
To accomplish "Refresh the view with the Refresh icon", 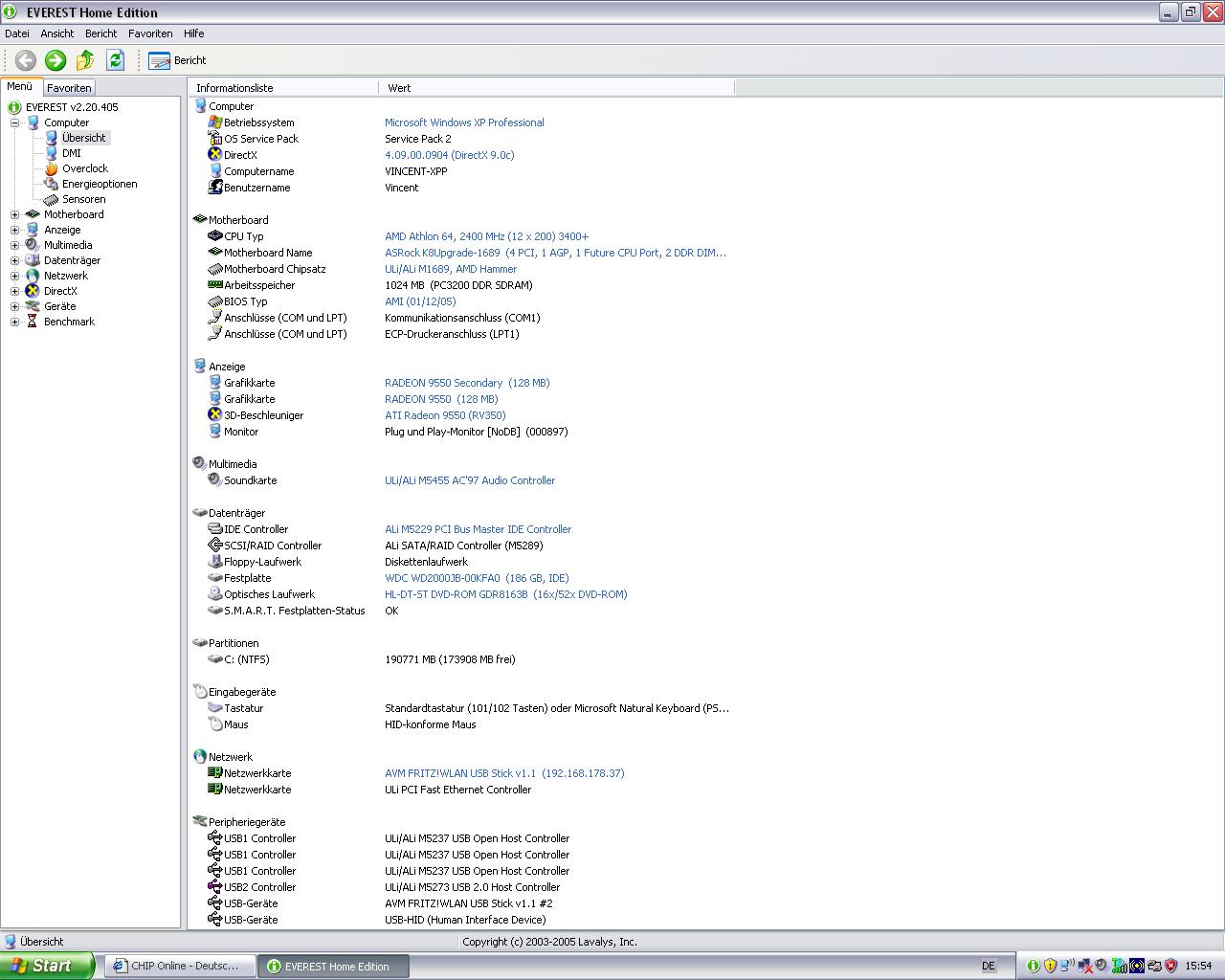I will click(x=115, y=60).
